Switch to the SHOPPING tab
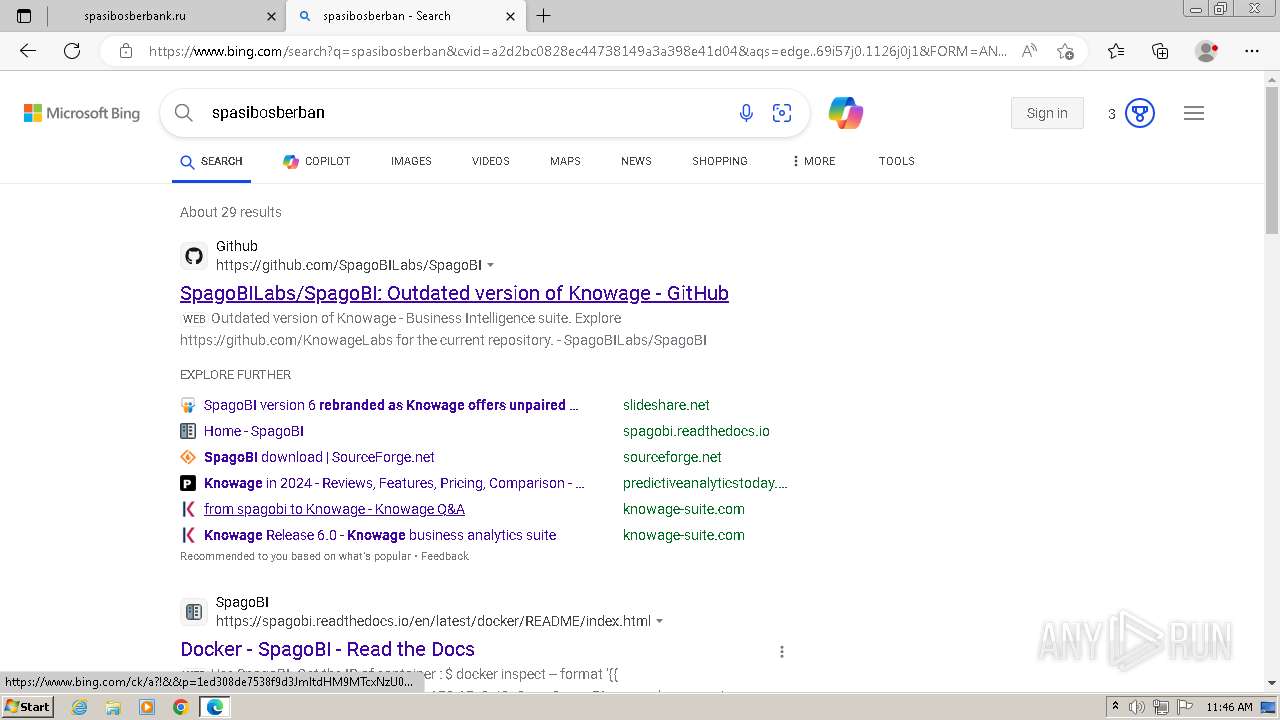 720,161
